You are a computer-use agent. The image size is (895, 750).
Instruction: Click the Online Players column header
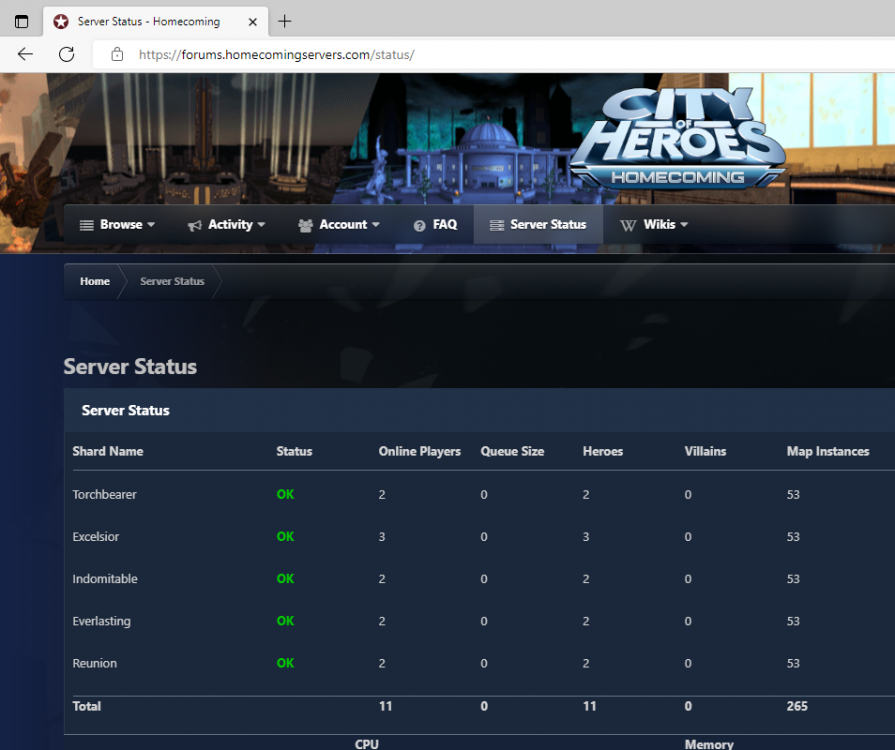419,451
